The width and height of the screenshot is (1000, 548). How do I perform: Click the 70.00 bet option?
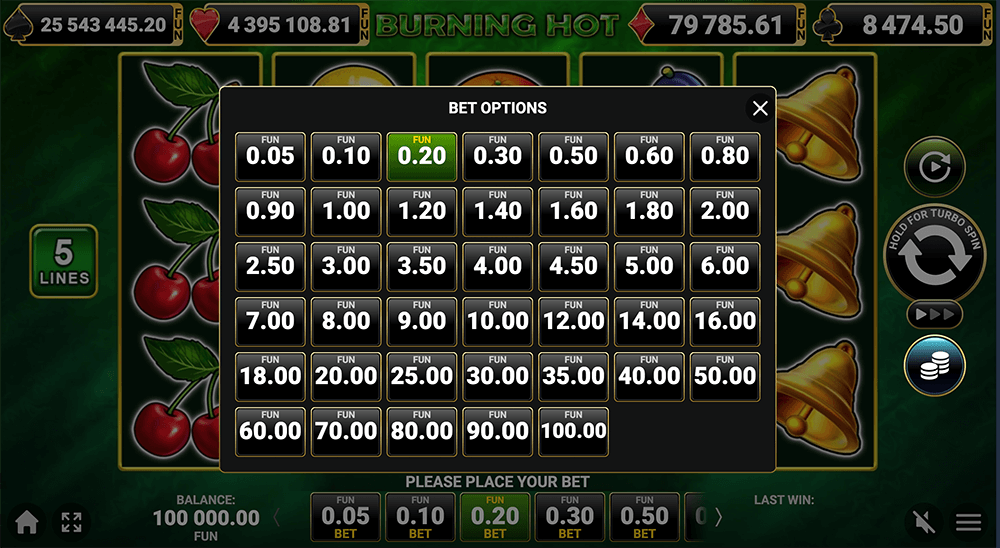pyautogui.click(x=346, y=432)
